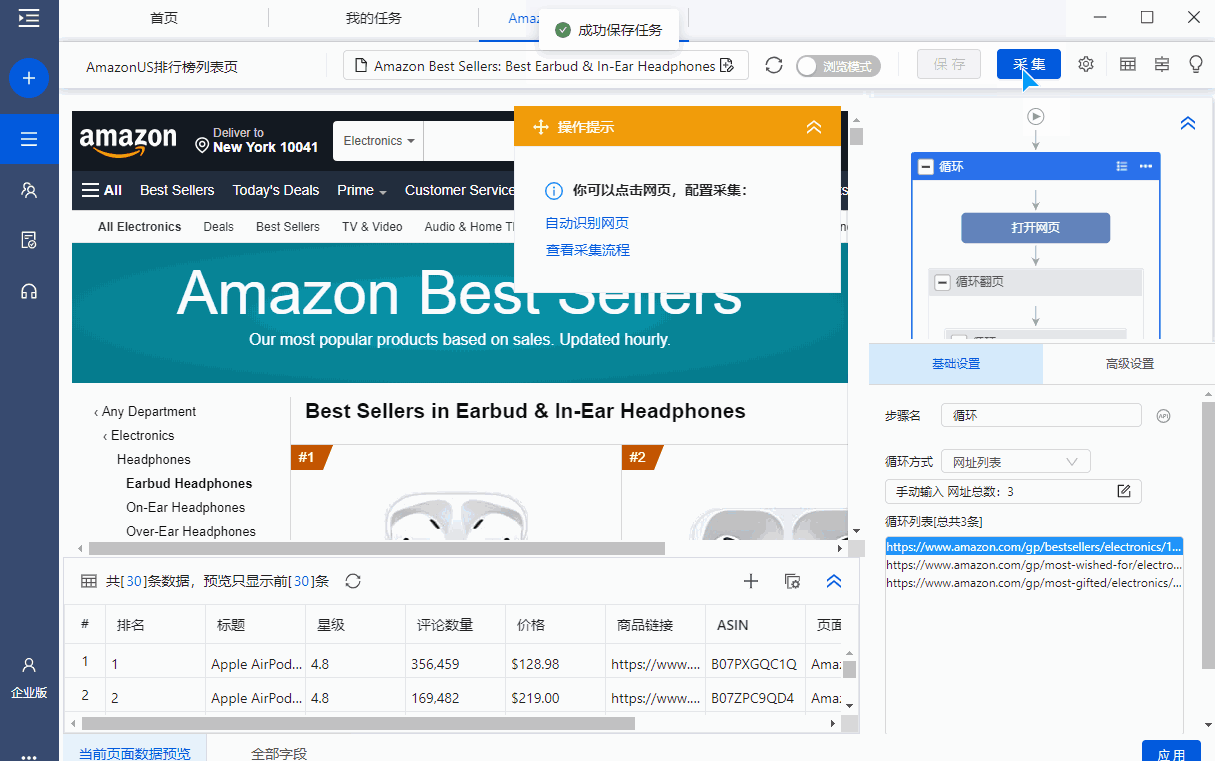Screen dimensions: 1215x761
Task: Click the list icon on the 循环 step header
Action: coord(1122,166)
